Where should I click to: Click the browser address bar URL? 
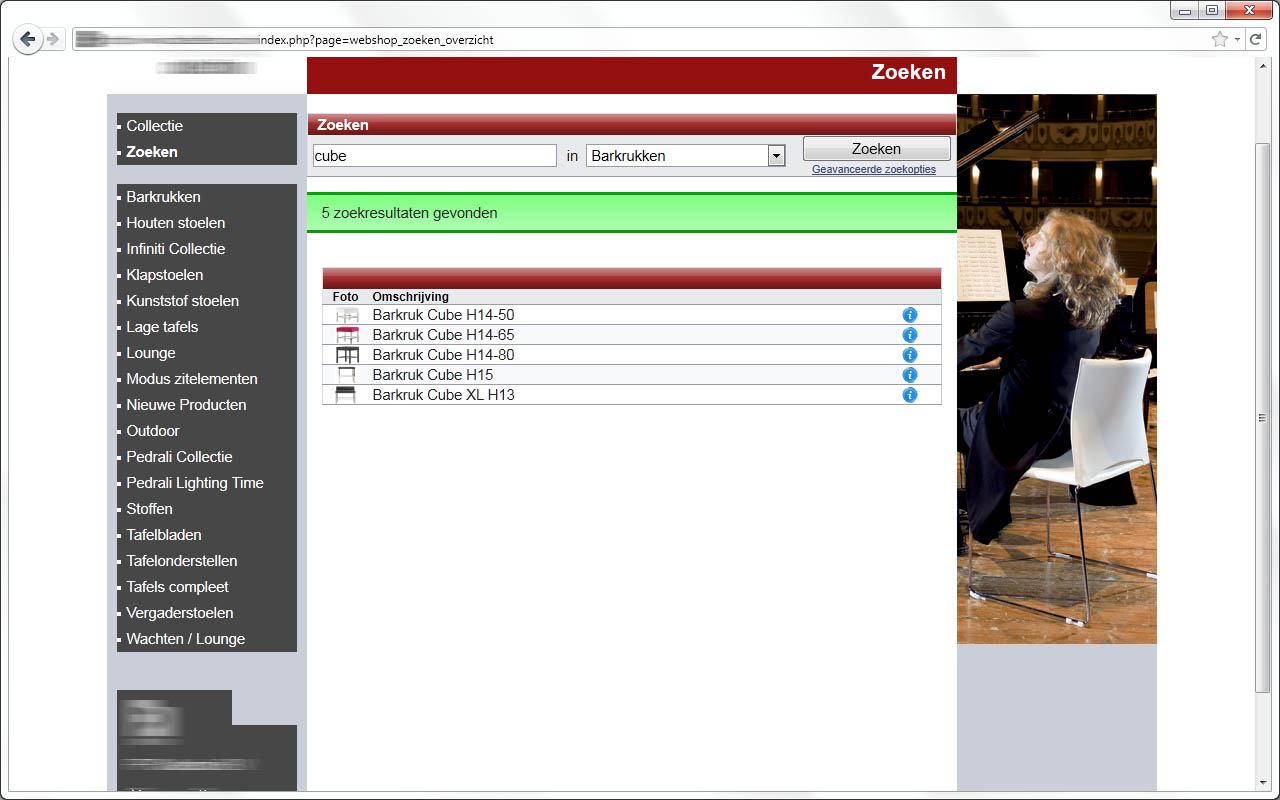(640, 40)
